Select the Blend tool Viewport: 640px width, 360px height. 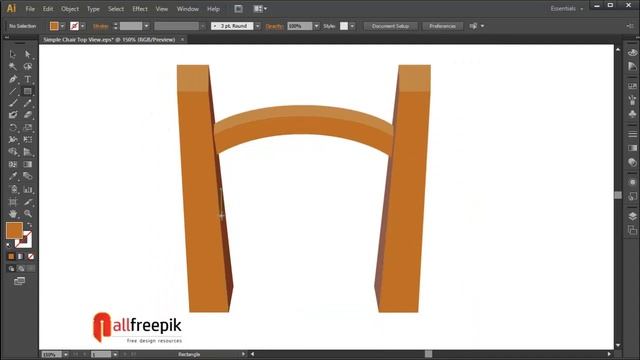(x=28, y=176)
